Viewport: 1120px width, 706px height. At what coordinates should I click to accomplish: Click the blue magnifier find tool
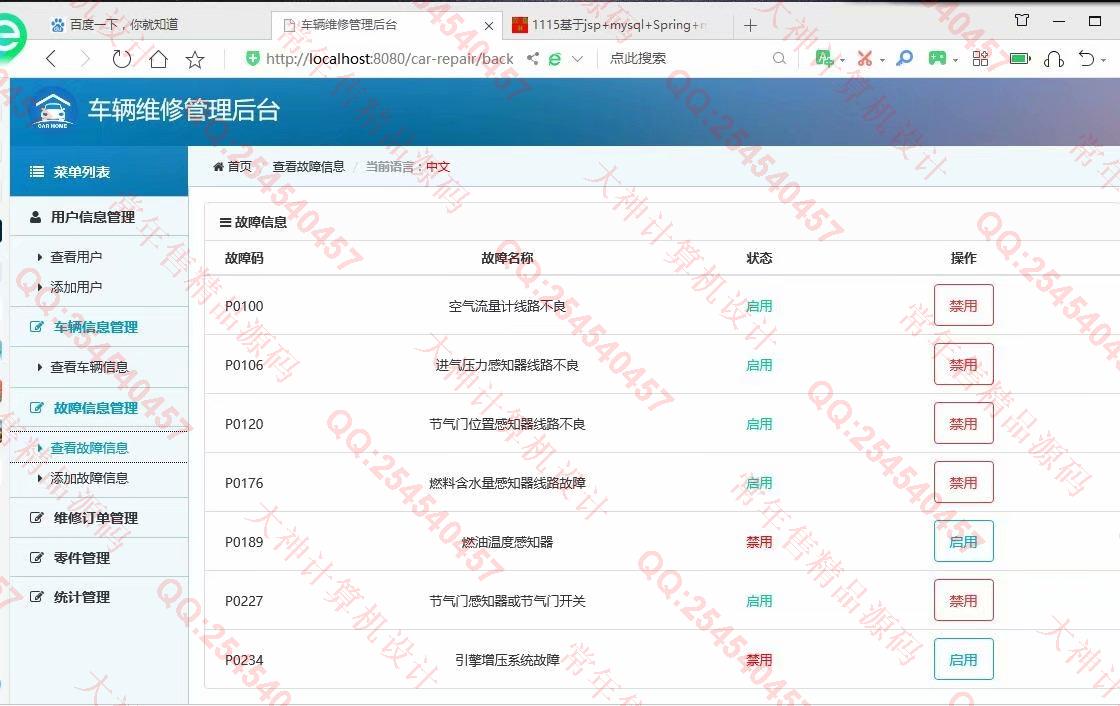pyautogui.click(x=904, y=58)
